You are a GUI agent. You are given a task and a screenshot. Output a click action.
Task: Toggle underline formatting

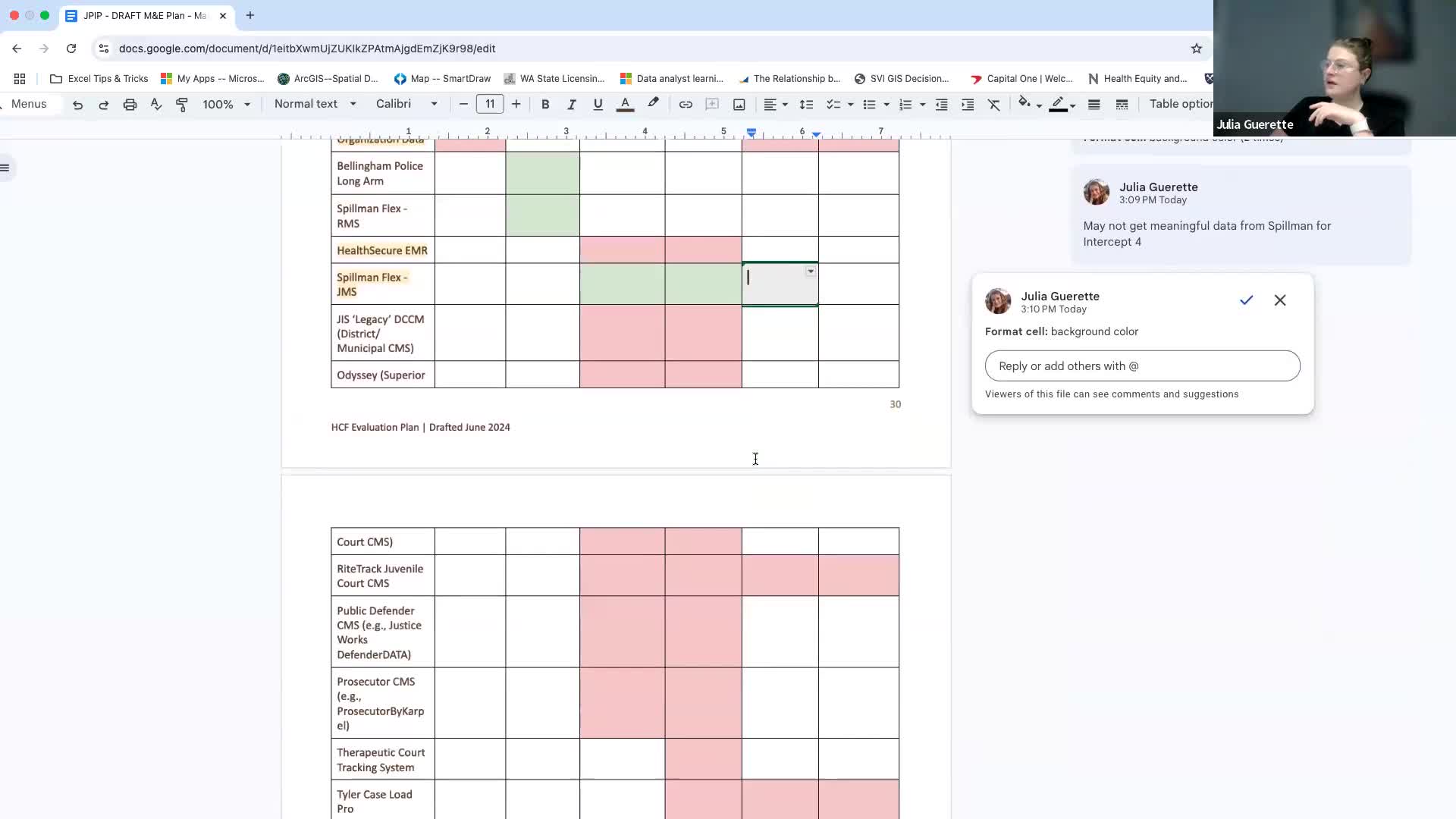click(x=598, y=105)
